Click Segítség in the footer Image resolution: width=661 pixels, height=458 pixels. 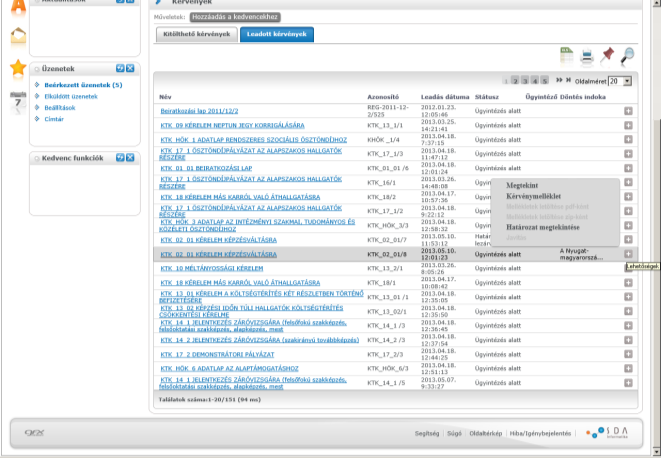coord(427,433)
